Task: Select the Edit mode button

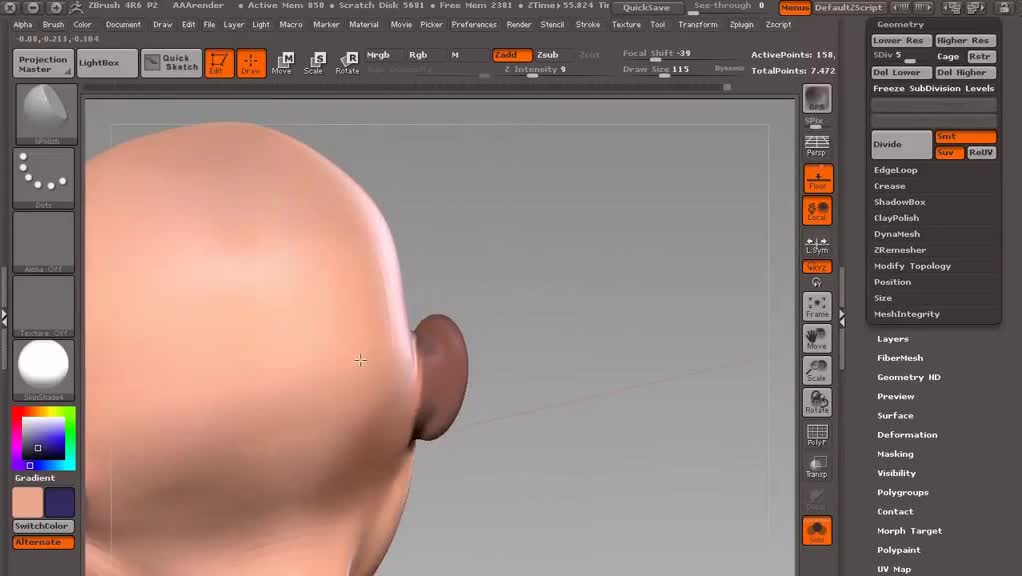Action: 219,63
